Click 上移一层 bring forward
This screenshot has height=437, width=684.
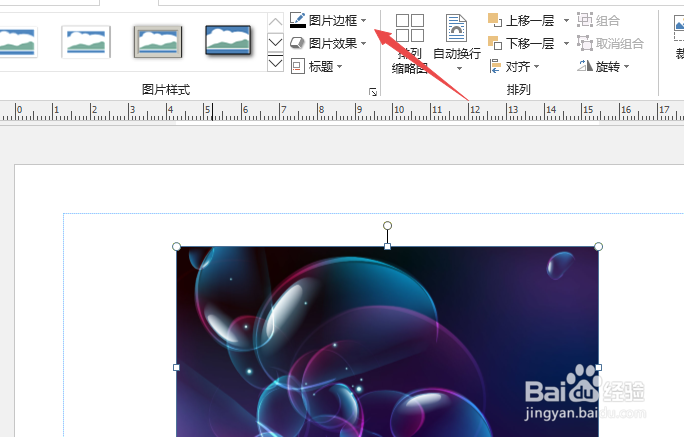pyautogui.click(x=522, y=20)
